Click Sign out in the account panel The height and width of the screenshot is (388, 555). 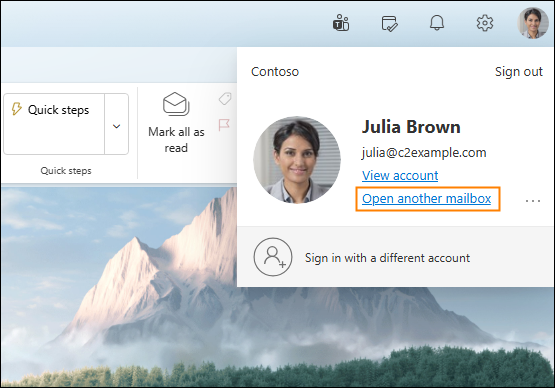(x=519, y=72)
